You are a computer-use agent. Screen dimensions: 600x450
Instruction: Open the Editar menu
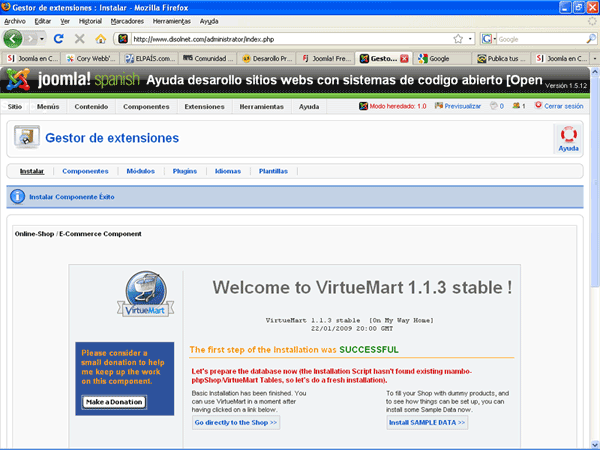pyautogui.click(x=42, y=21)
